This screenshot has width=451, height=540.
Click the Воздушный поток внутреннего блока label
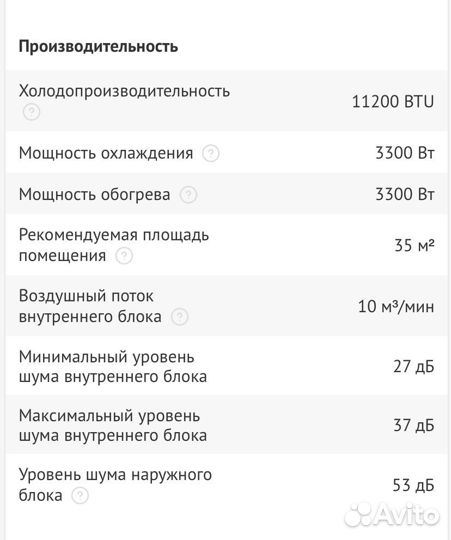90,306
